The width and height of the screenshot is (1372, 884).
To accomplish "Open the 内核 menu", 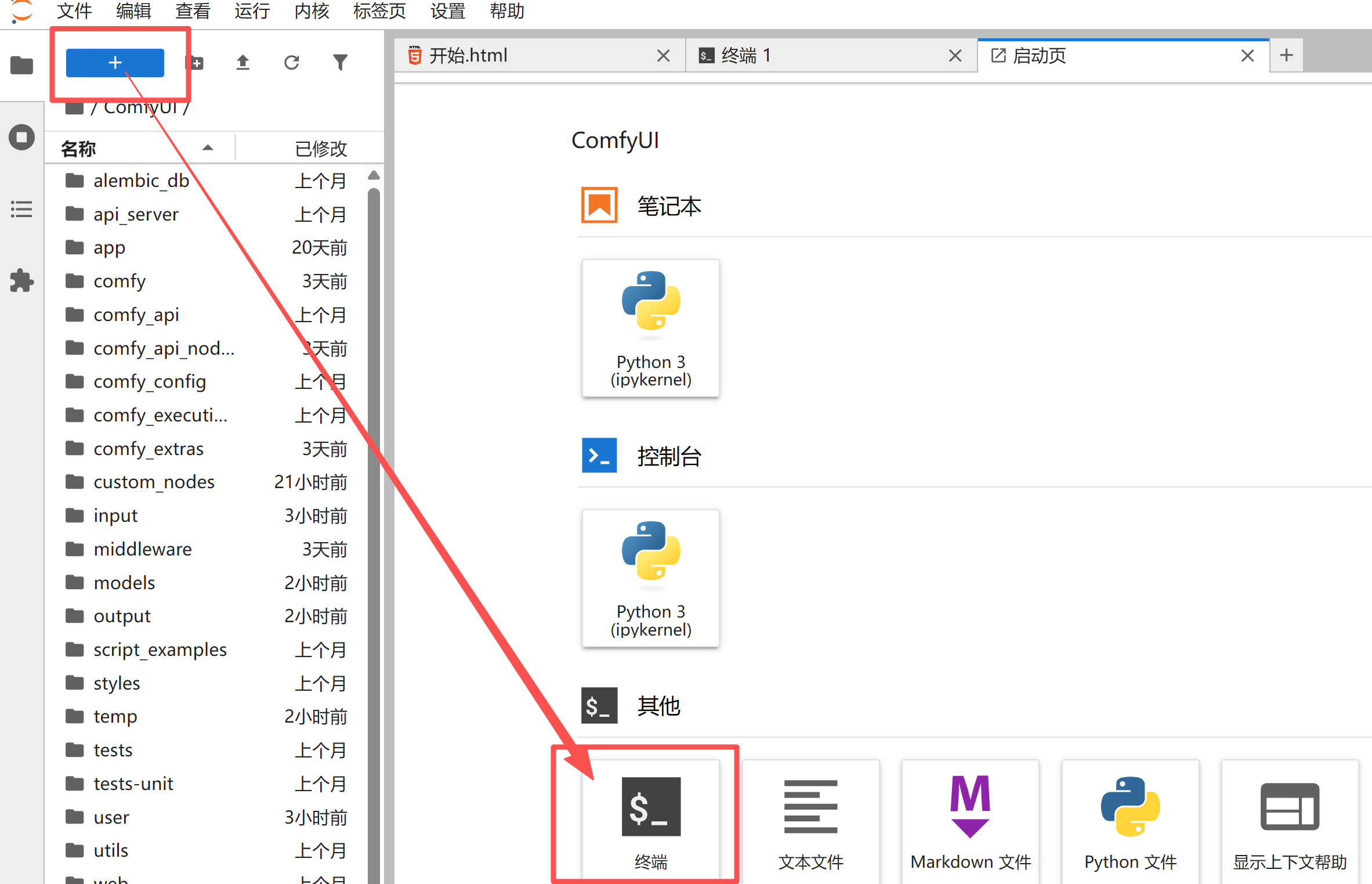I will pyautogui.click(x=312, y=11).
